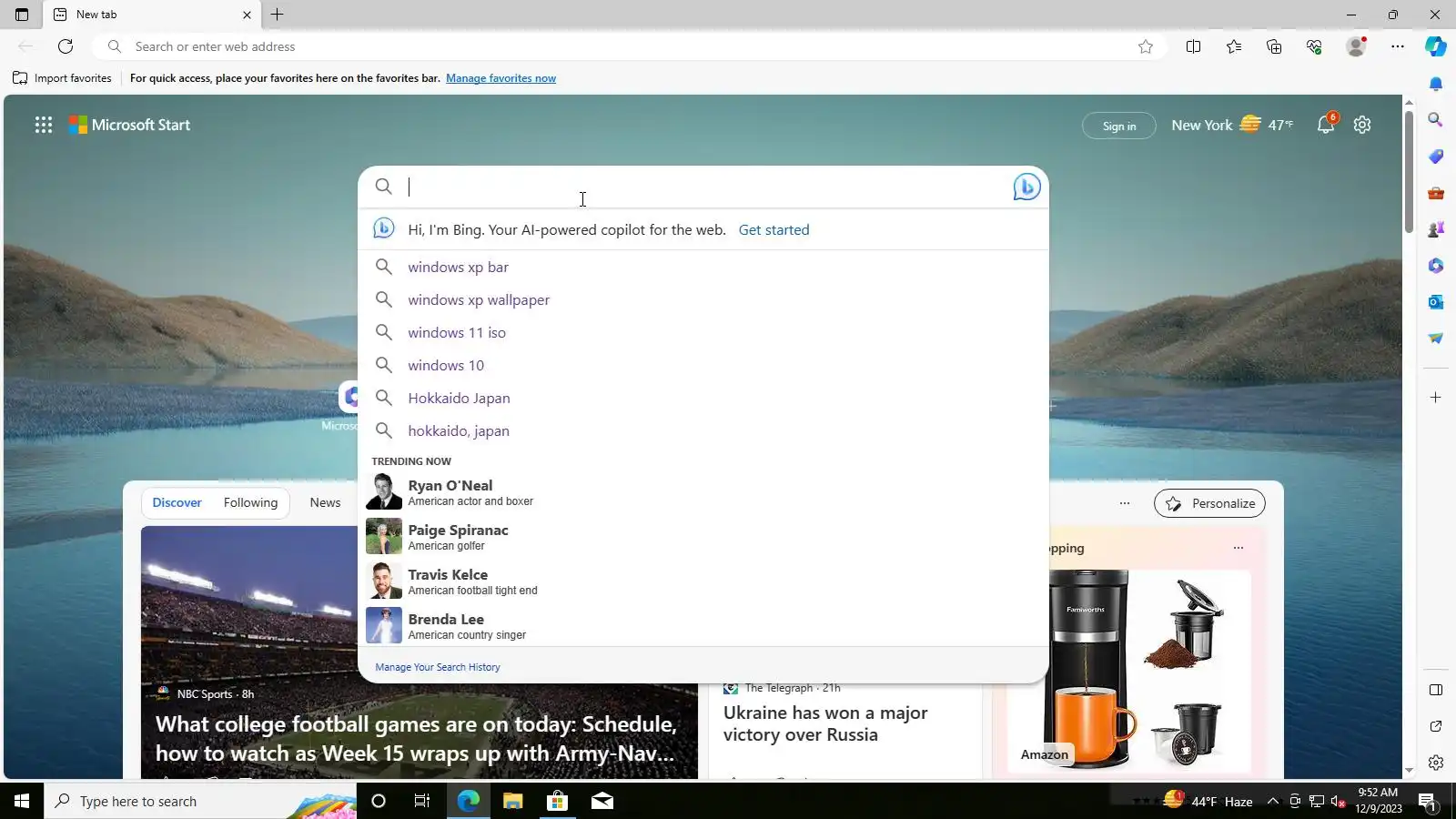View Microsoft Start notifications bell with badge
This screenshot has width=1456, height=819.
pos(1326,124)
